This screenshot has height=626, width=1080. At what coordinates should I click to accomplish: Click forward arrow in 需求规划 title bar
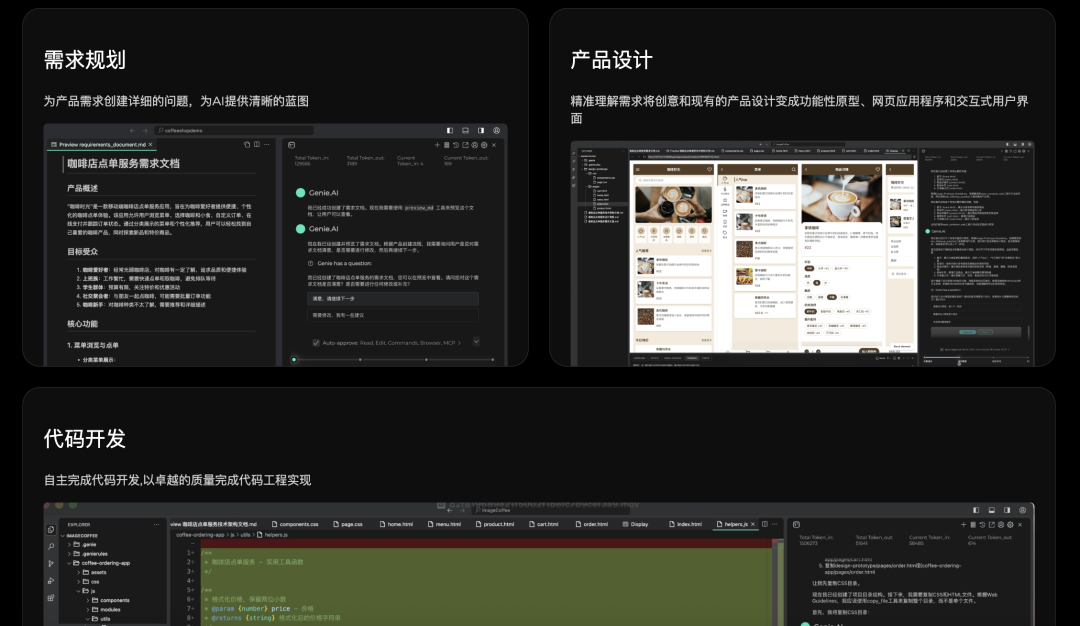pos(145,130)
